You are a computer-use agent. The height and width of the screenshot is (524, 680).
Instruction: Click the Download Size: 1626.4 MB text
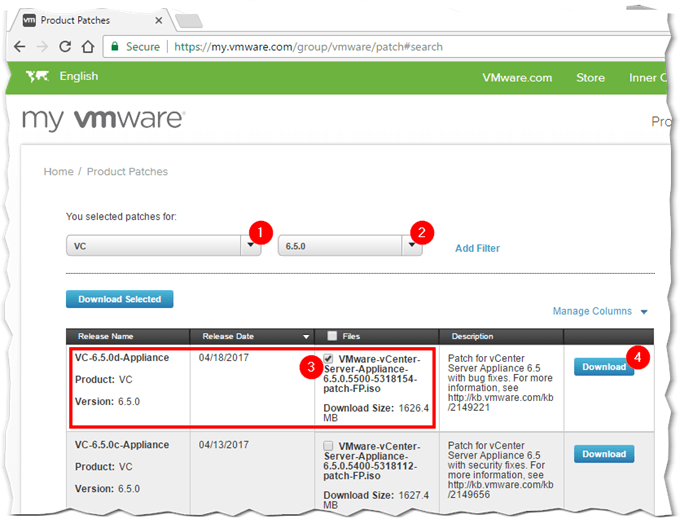coord(376,413)
